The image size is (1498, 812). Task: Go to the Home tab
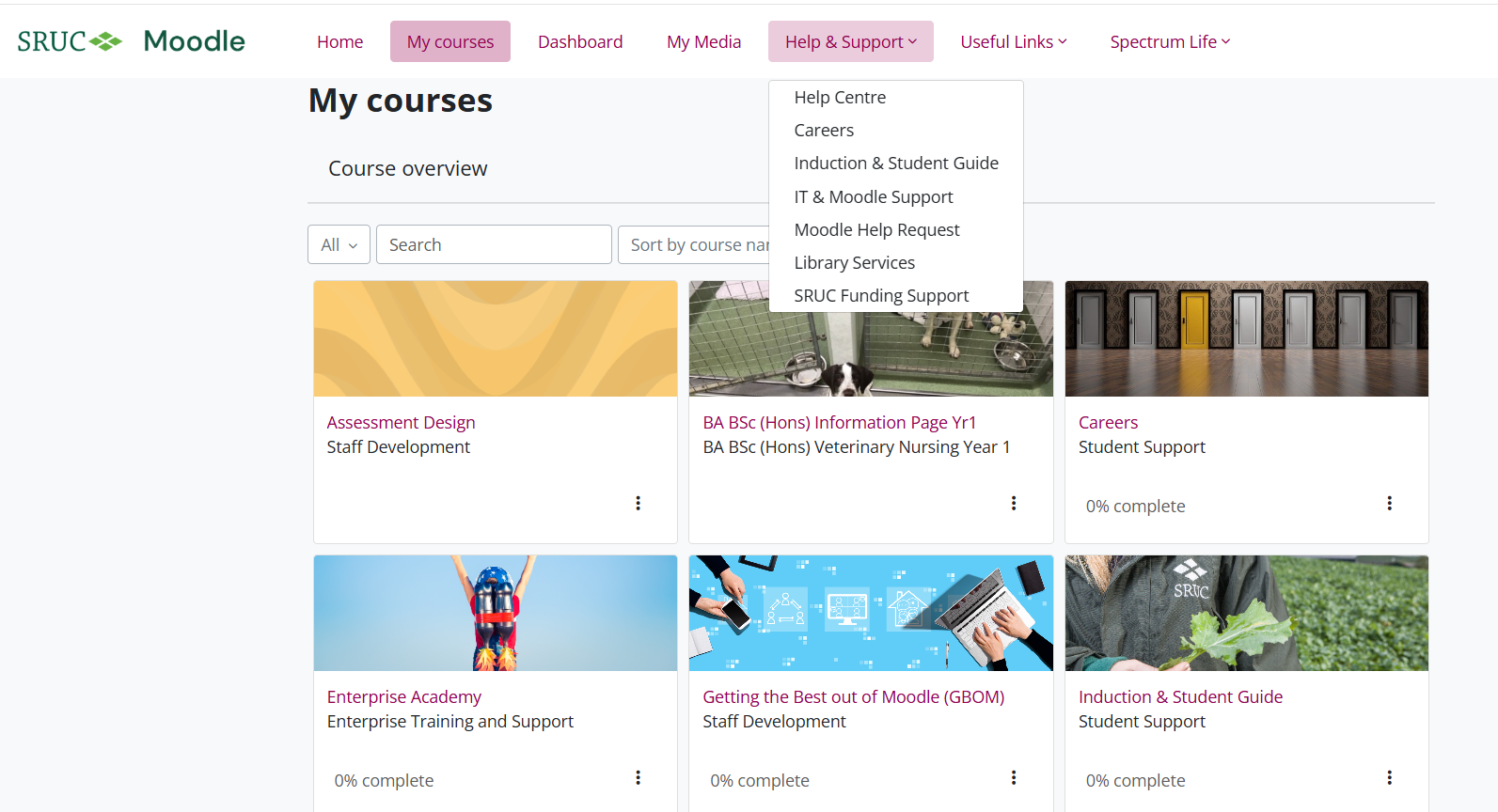coord(340,41)
